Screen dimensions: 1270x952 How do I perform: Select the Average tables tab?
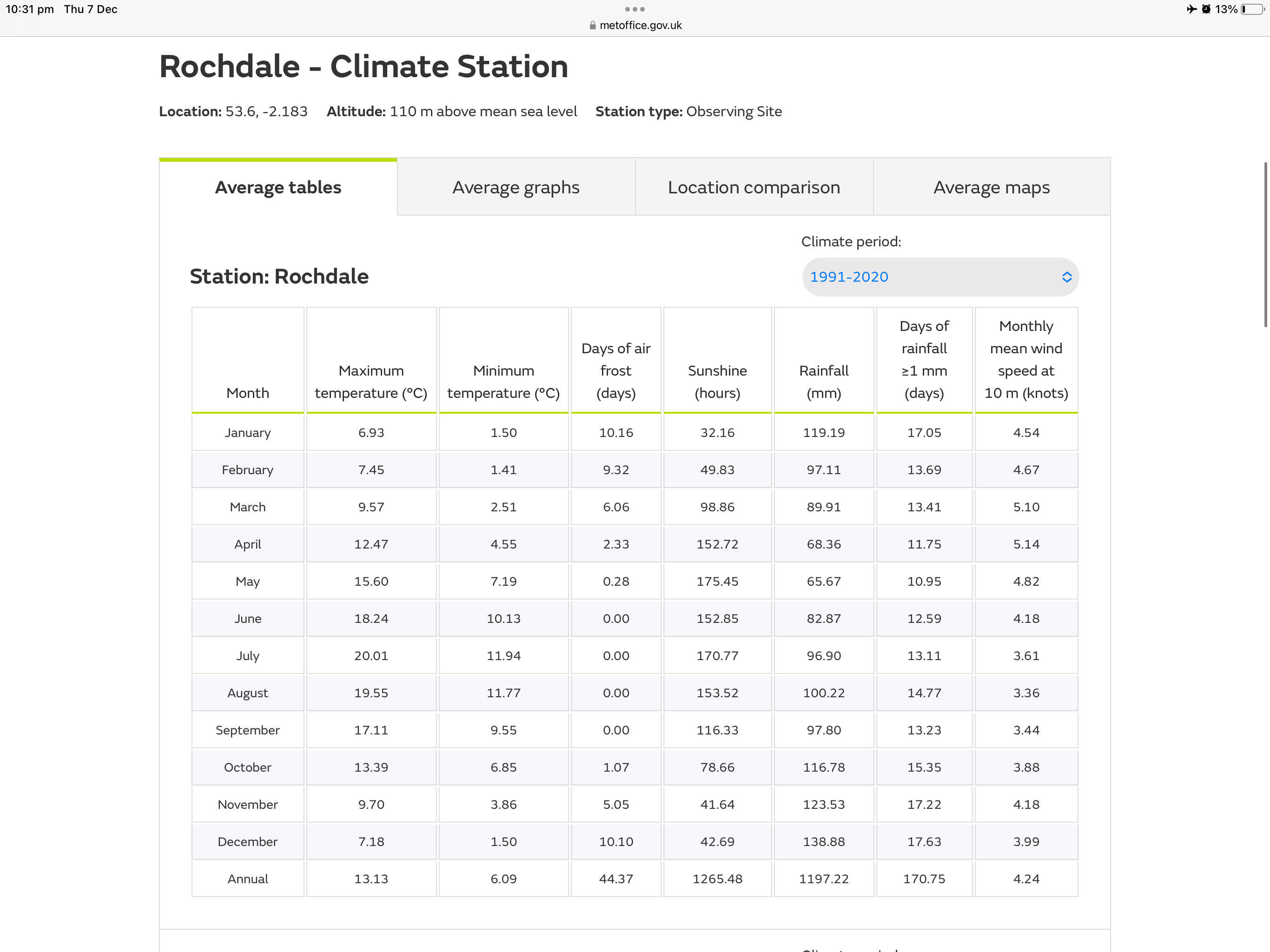[x=278, y=187]
